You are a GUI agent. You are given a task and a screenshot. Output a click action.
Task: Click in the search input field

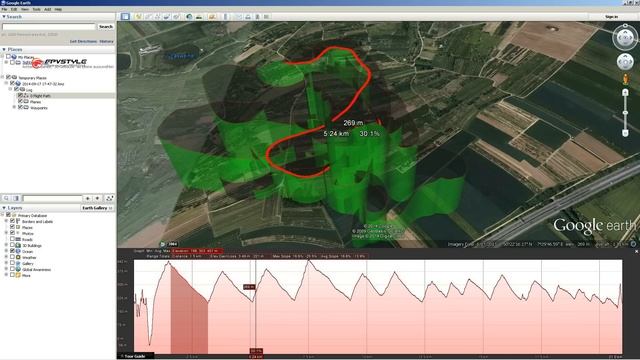point(49,27)
